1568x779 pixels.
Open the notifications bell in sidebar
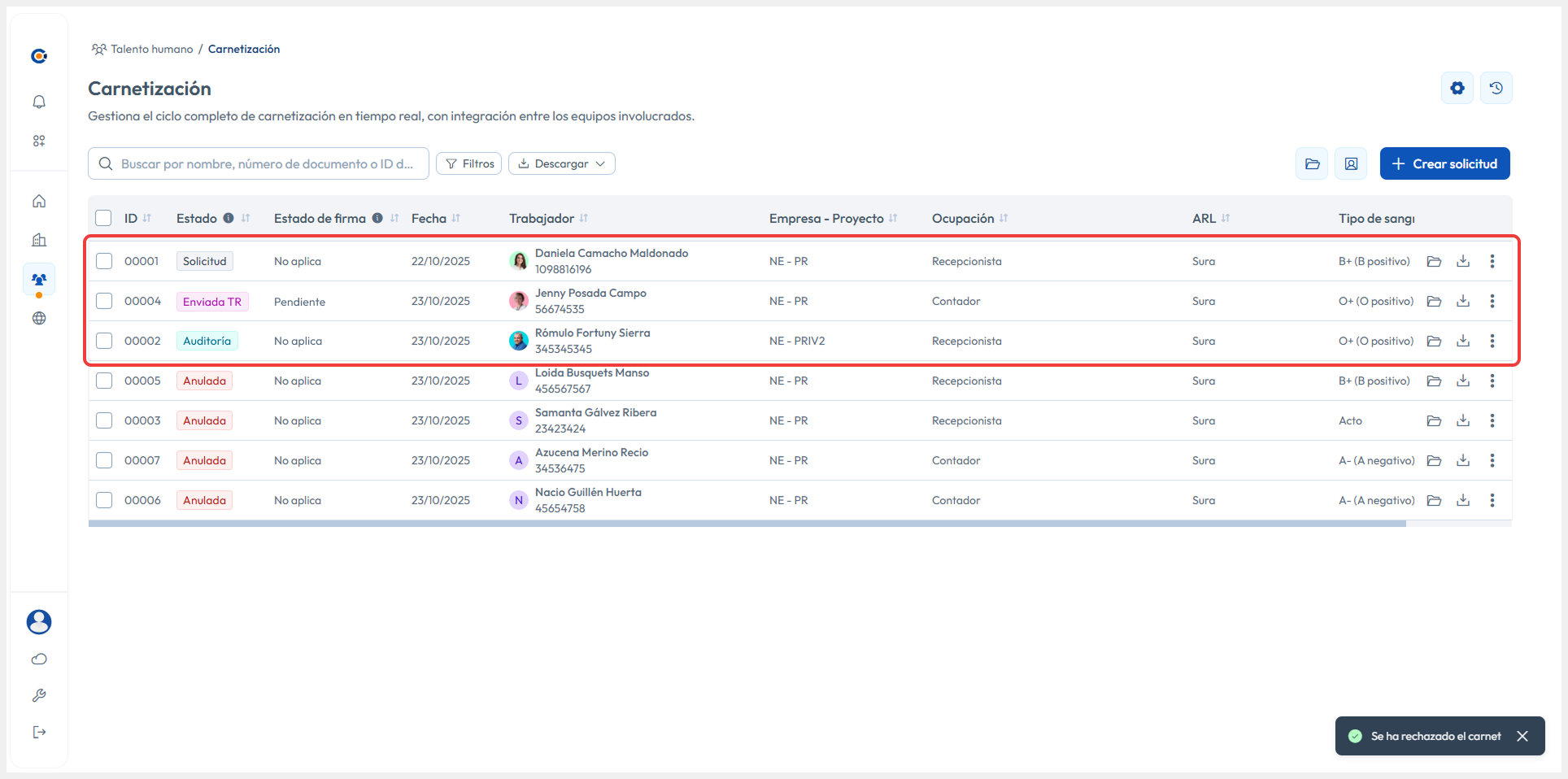(x=39, y=102)
